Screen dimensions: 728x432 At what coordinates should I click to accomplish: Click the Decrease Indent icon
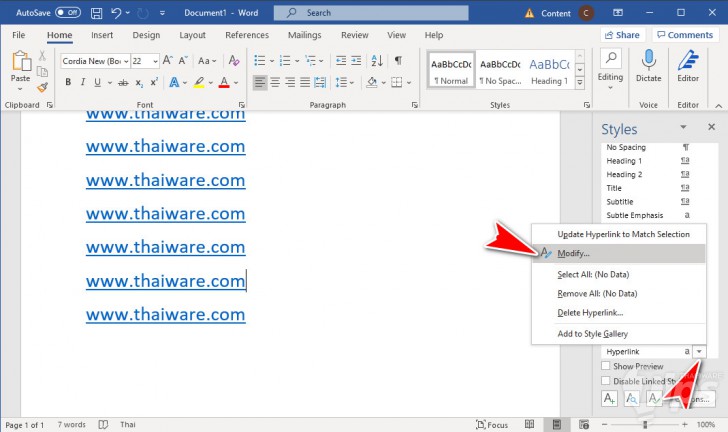[341, 60]
